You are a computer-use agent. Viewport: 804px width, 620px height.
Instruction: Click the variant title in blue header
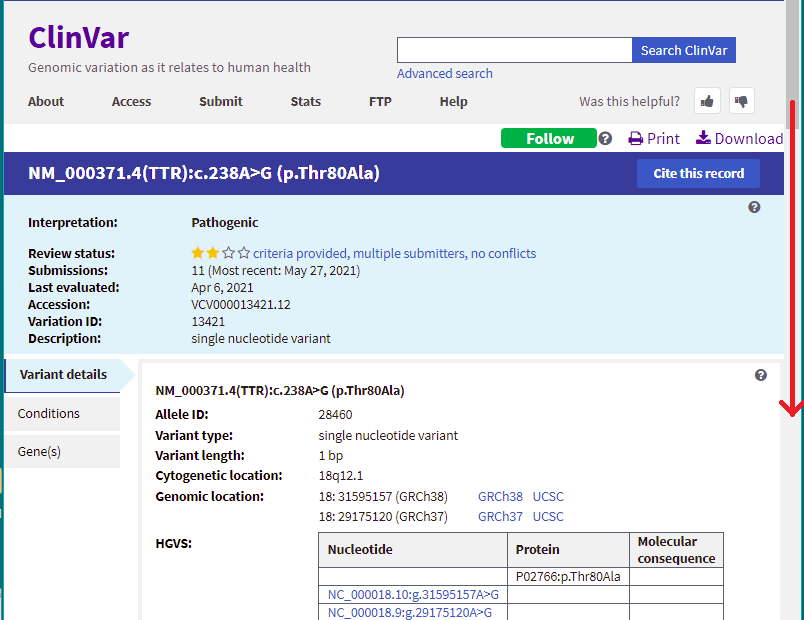click(204, 173)
